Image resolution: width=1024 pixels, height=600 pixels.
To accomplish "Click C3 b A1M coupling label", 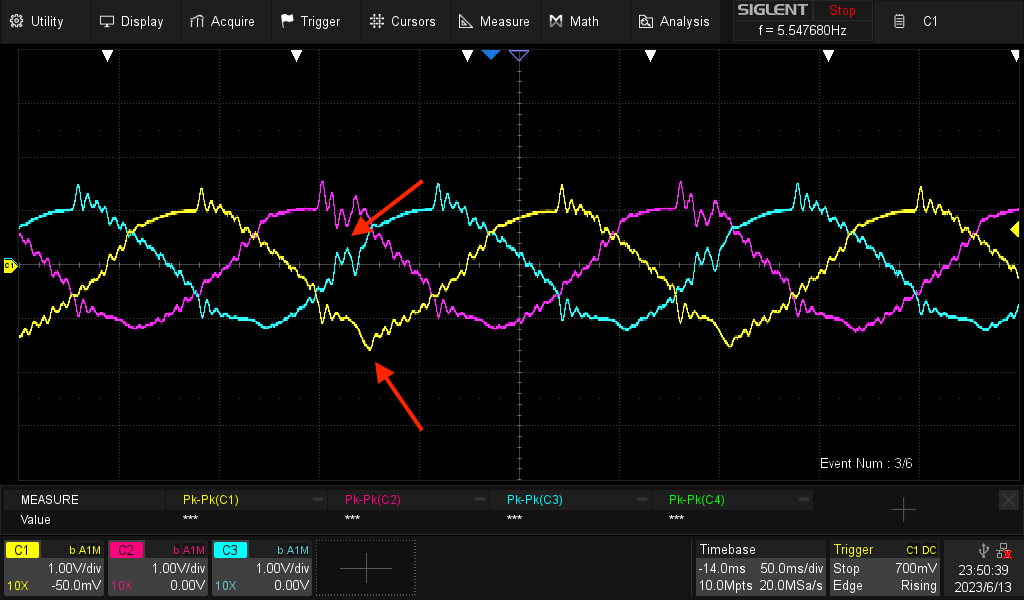I will tap(293, 550).
